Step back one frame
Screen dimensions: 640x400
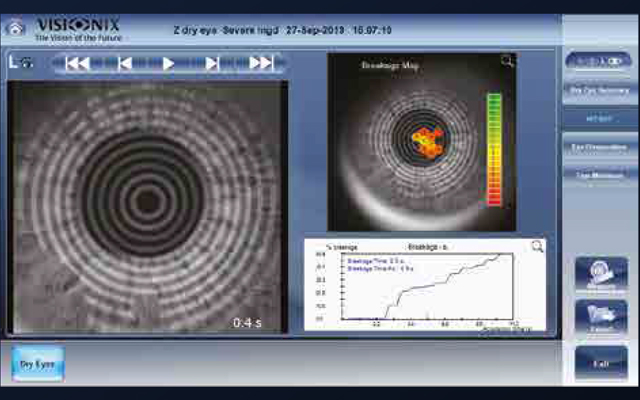[124, 63]
